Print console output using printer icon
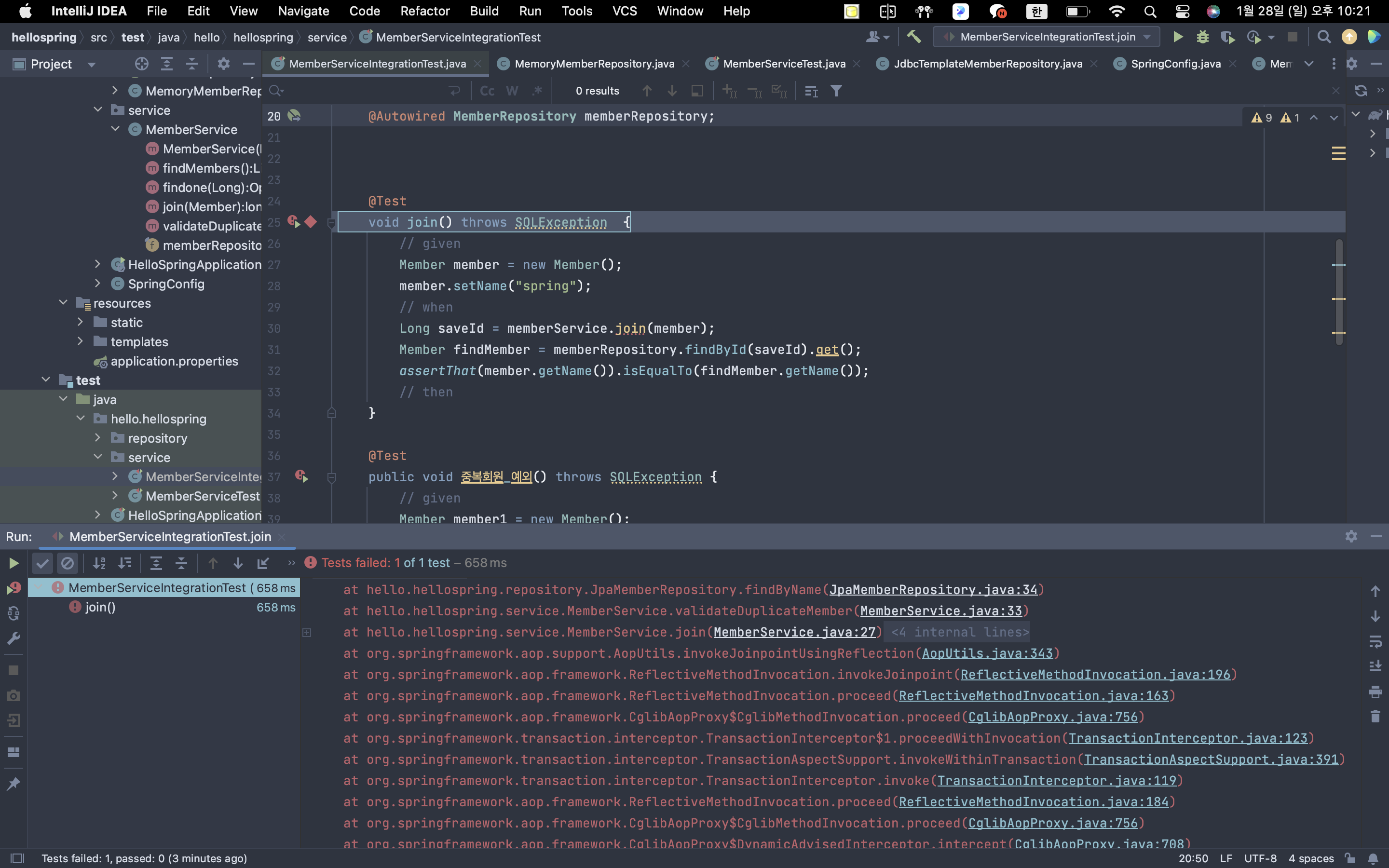The image size is (1389, 868). coord(1375,692)
